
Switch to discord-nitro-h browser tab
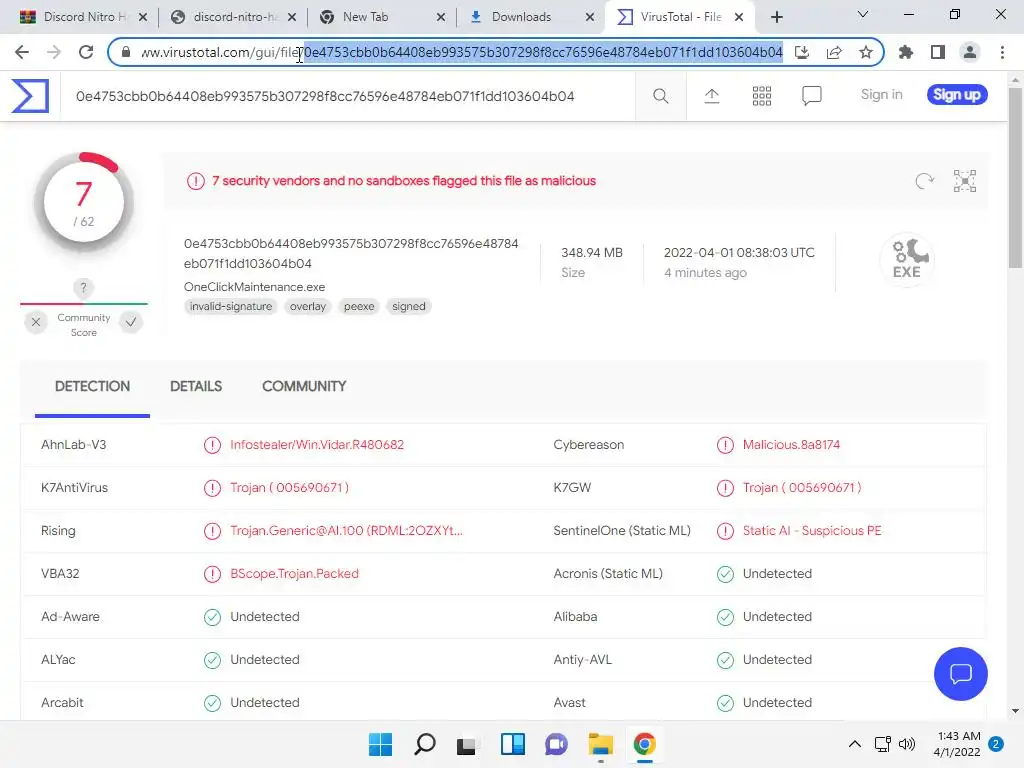pyautogui.click(x=232, y=17)
